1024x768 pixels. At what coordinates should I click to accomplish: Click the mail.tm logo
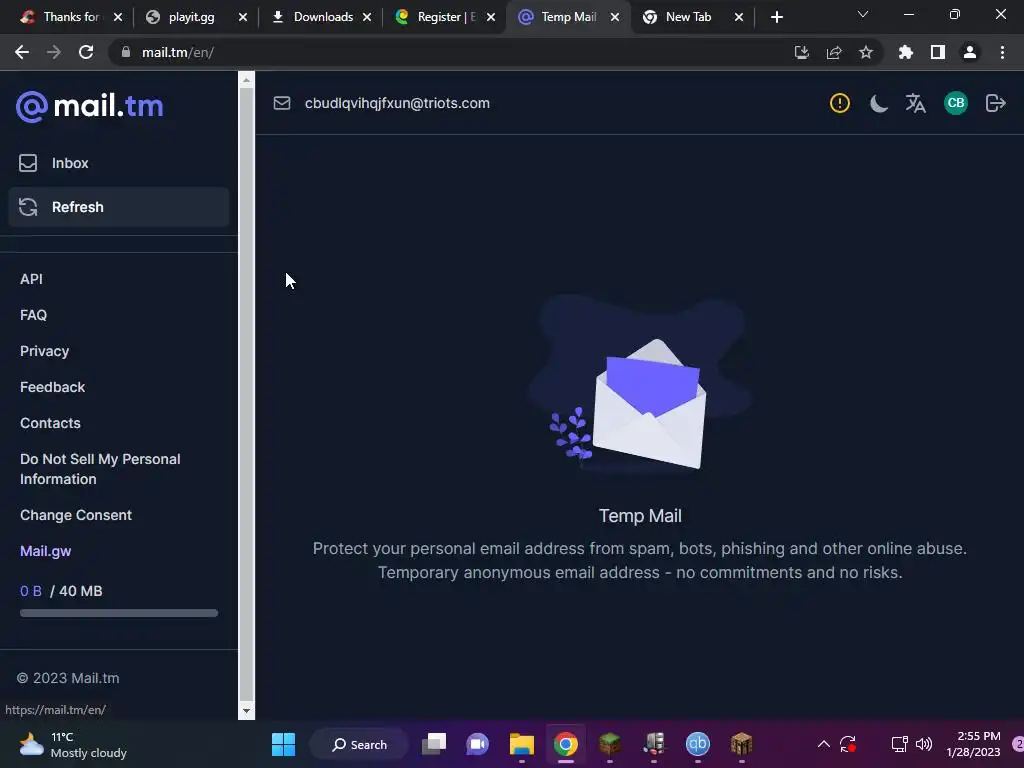(89, 106)
